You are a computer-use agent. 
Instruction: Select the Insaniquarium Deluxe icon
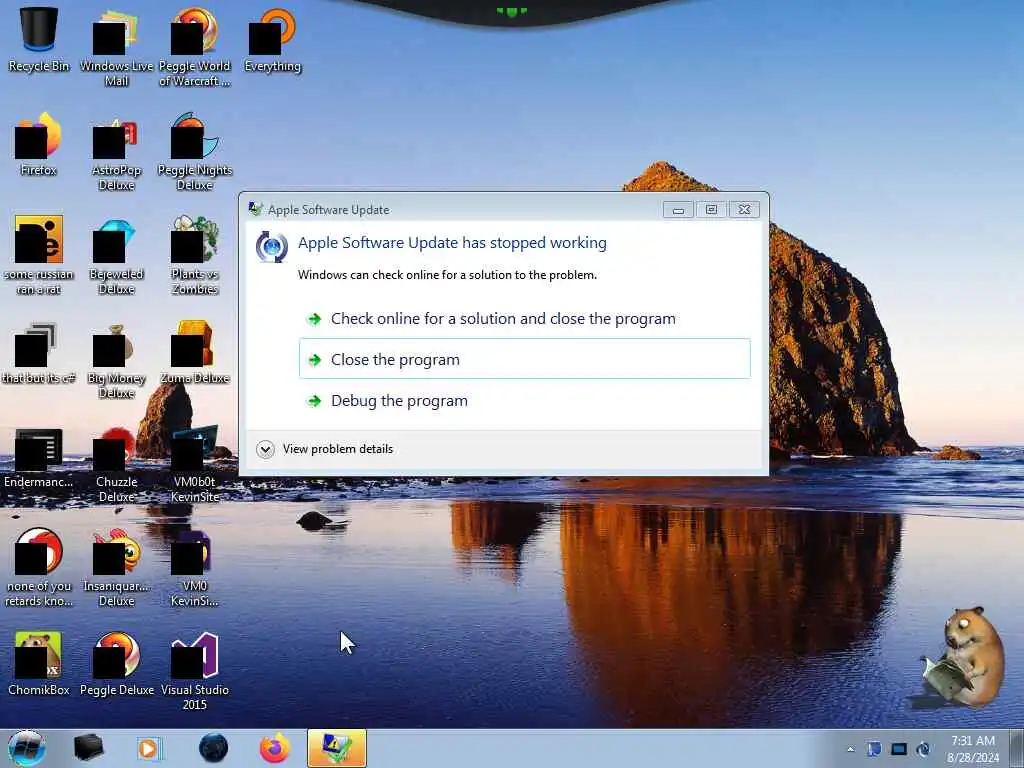[116, 568]
